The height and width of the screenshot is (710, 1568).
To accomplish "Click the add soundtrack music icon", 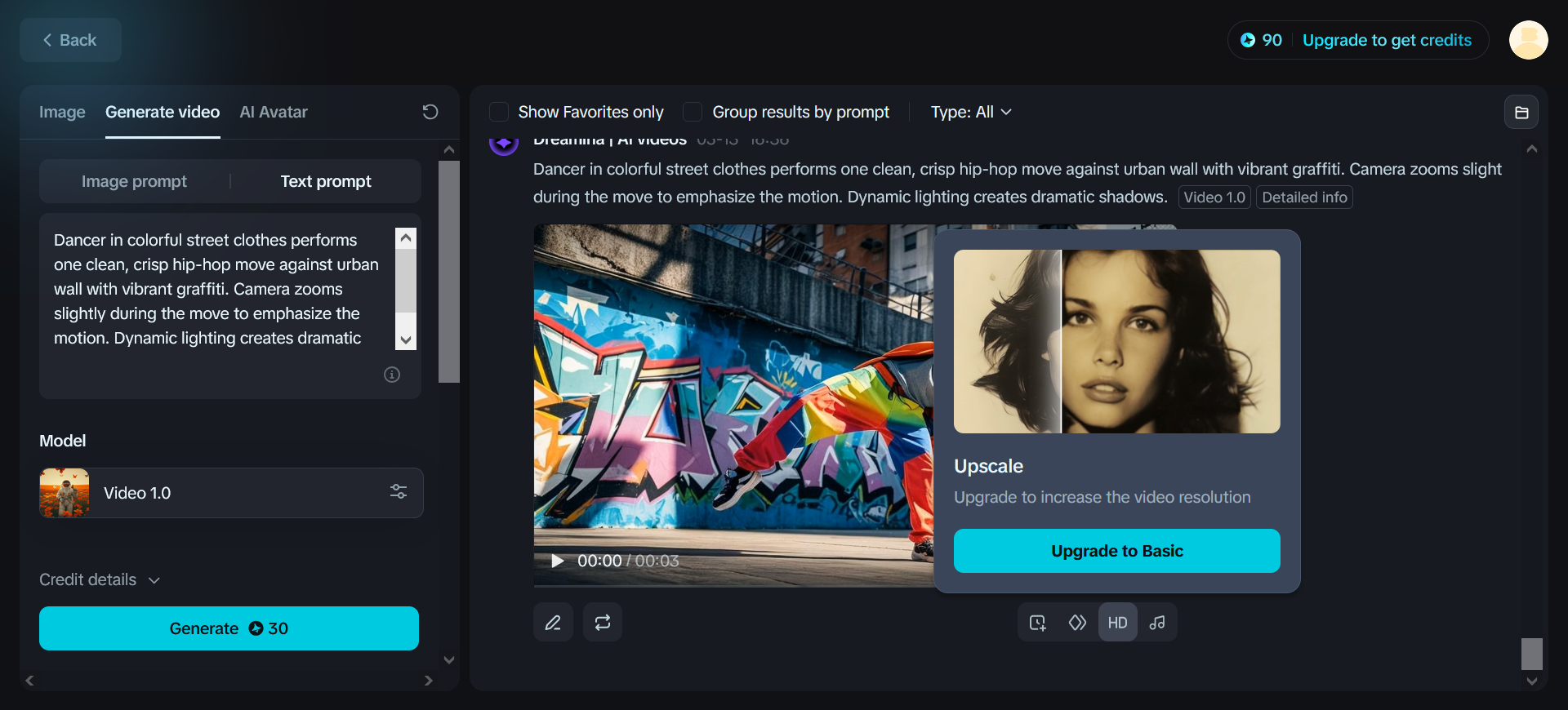I will point(1157,623).
